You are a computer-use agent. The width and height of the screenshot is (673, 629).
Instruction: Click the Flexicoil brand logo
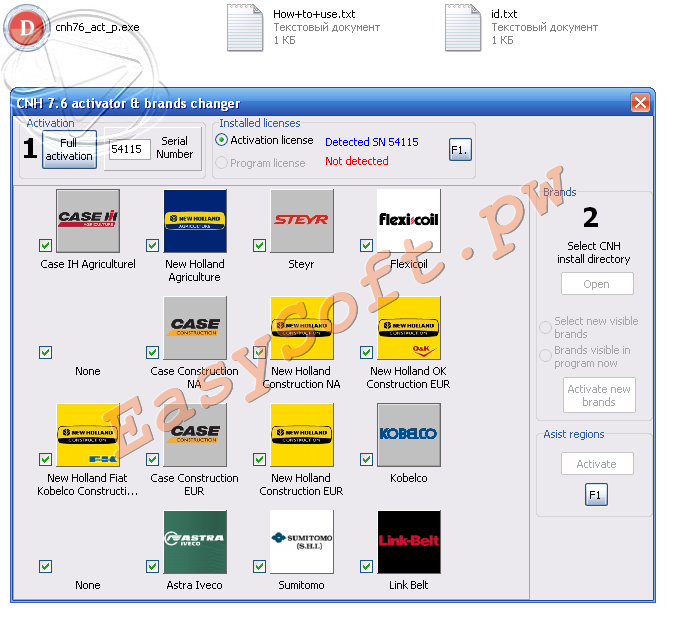[x=409, y=221]
